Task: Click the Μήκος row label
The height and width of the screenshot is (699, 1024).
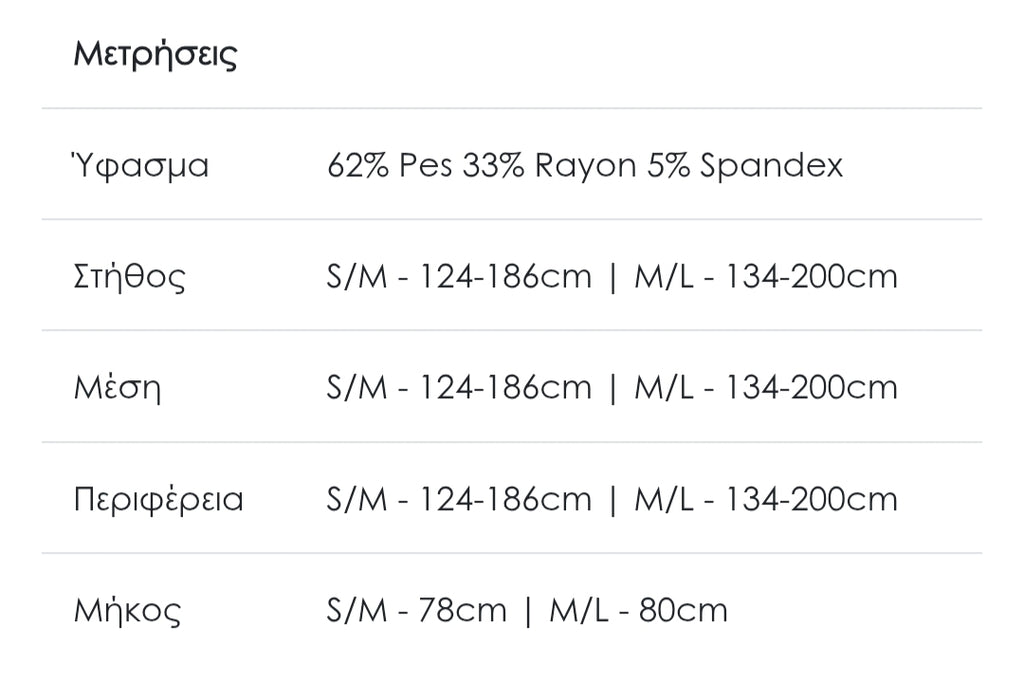Action: coord(128,610)
